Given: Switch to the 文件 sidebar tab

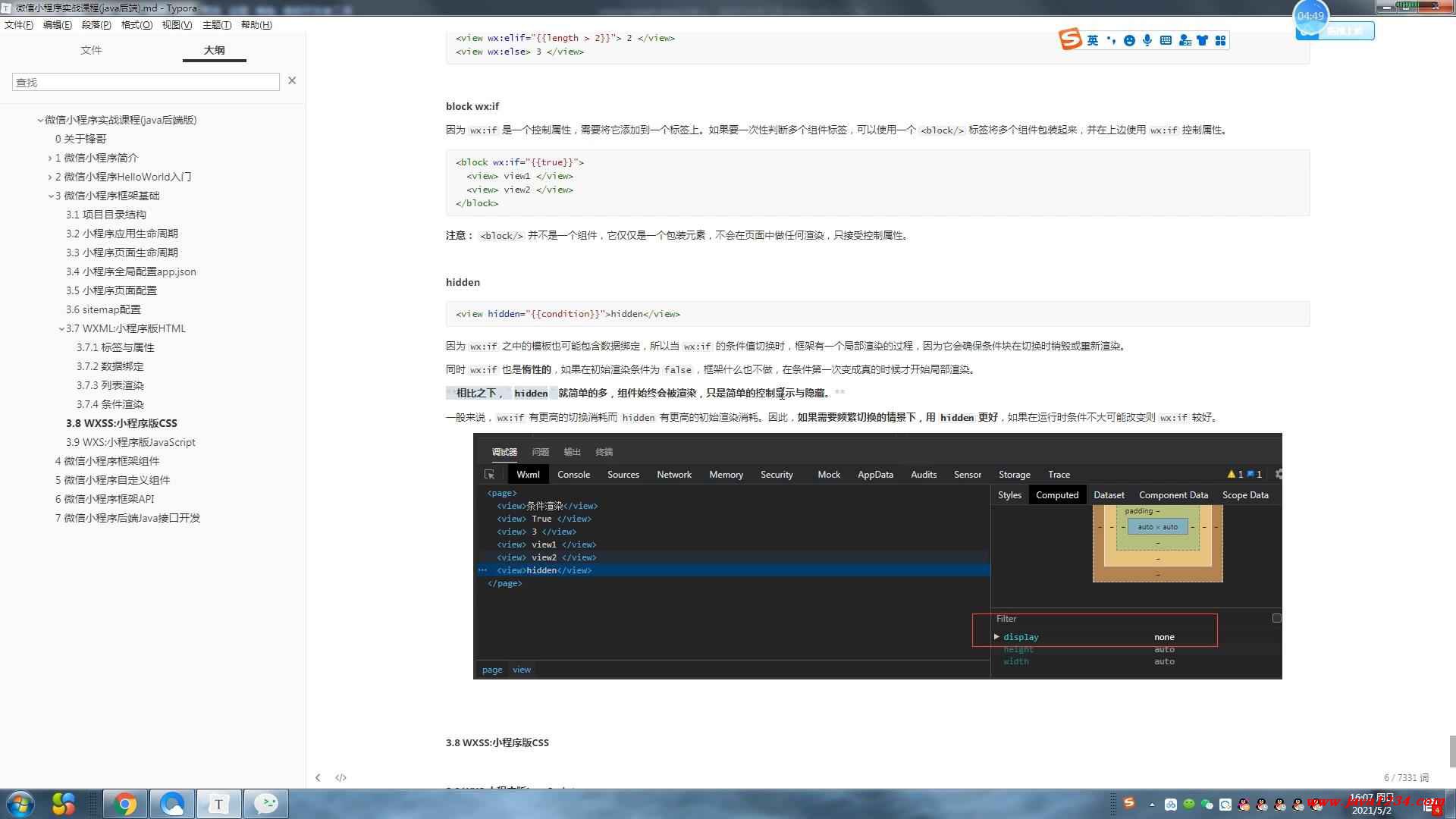Looking at the screenshot, I should [91, 50].
